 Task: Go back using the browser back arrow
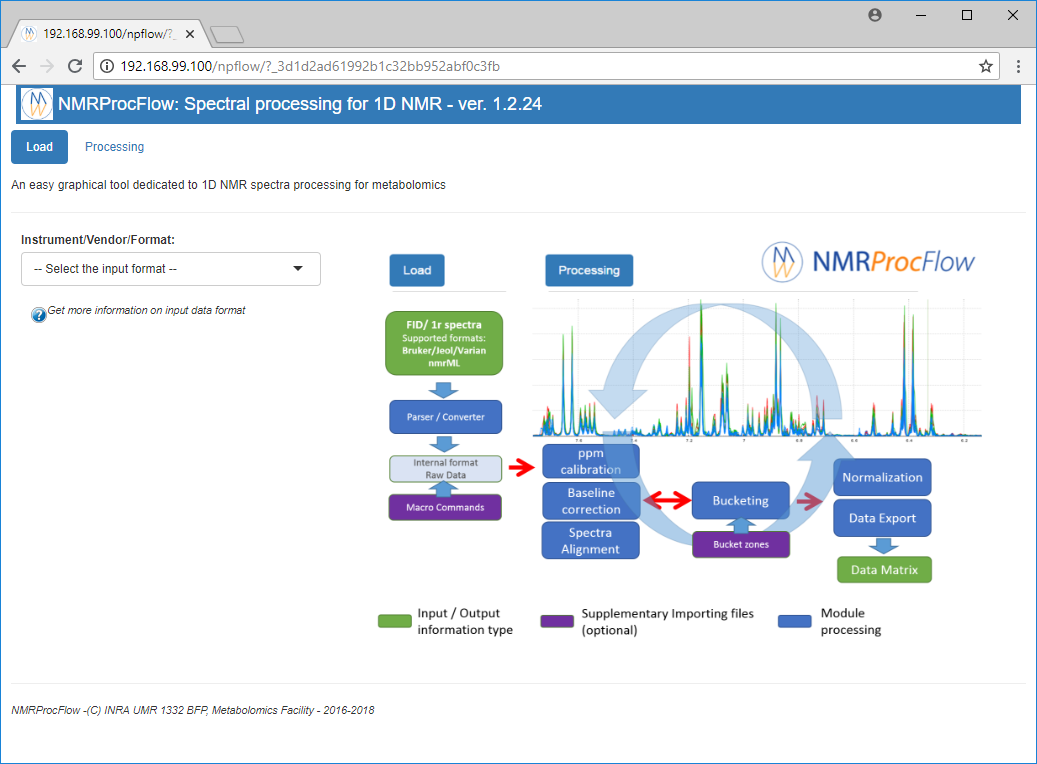[19, 66]
